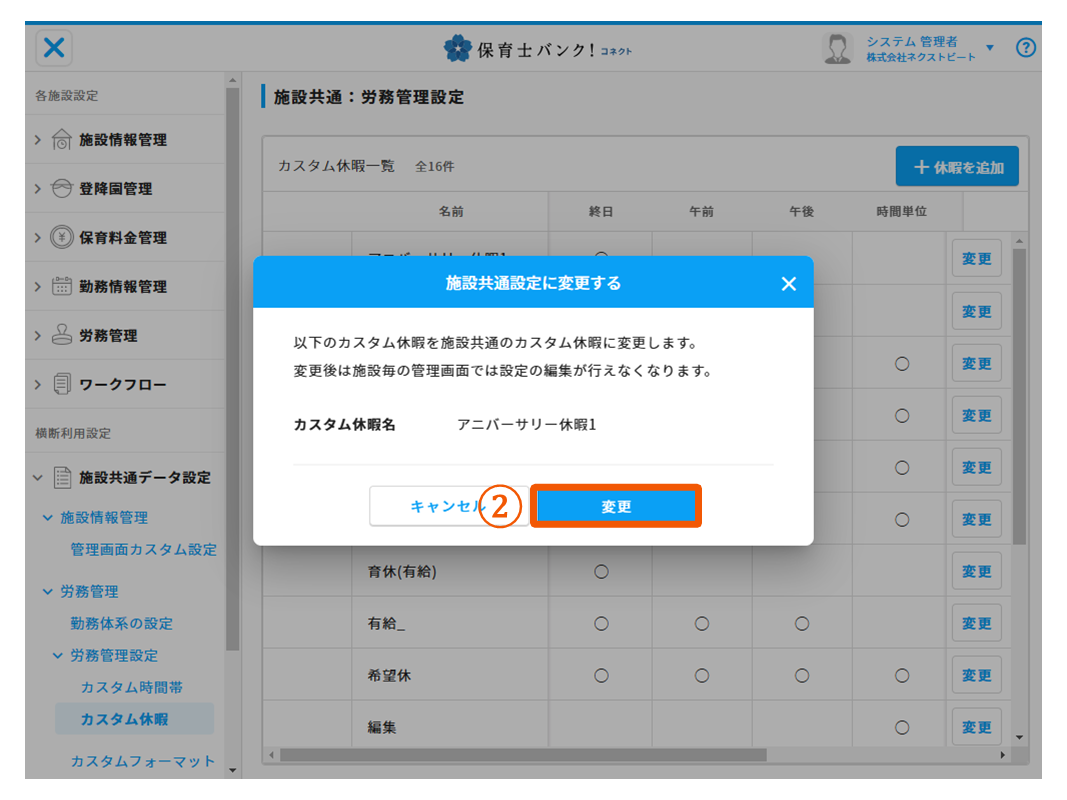Collapse the 施設共通データ設定 section
Viewport: 1067px width, 800px height.
coord(38,478)
